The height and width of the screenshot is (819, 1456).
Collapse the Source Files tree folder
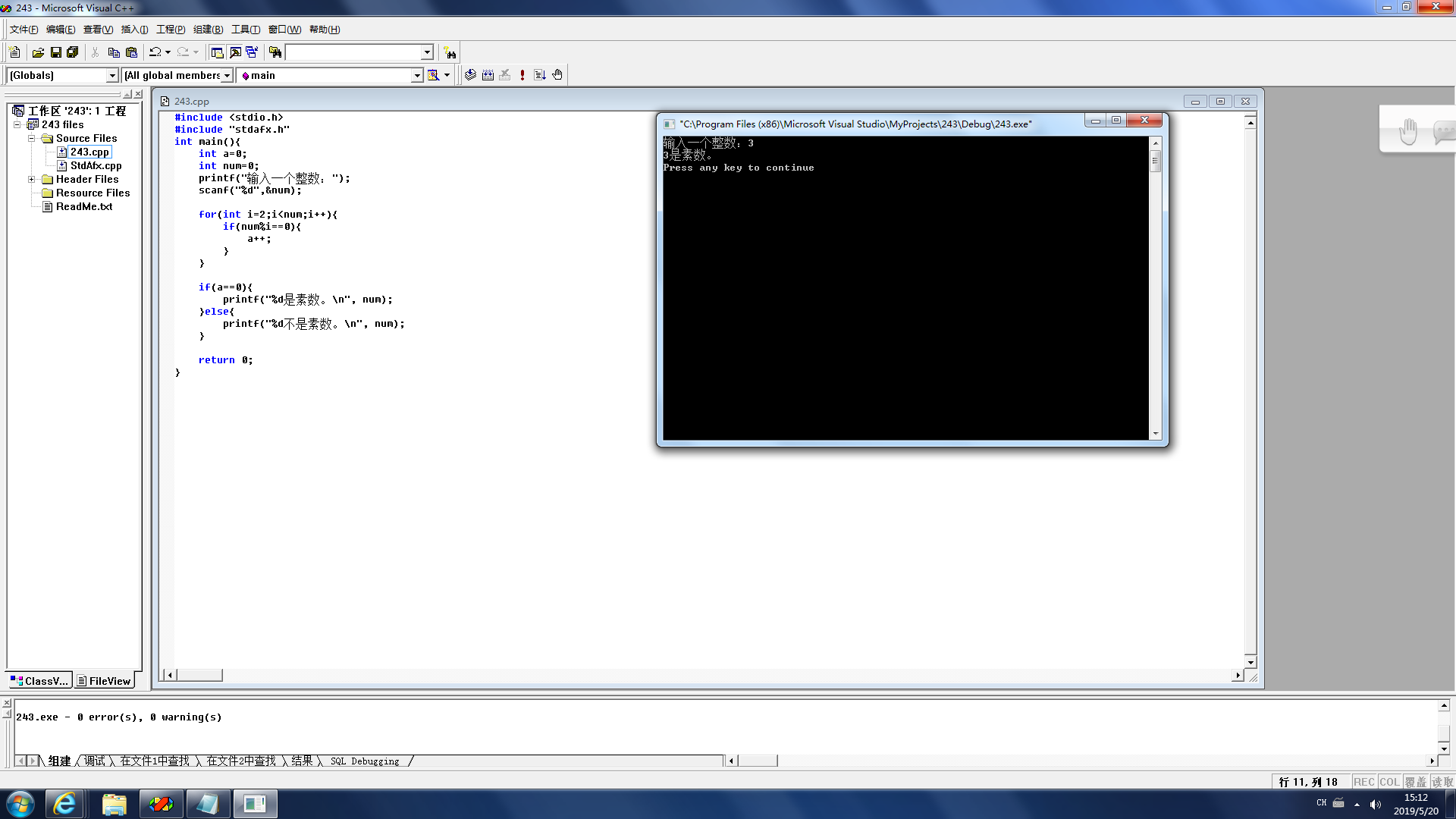32,138
